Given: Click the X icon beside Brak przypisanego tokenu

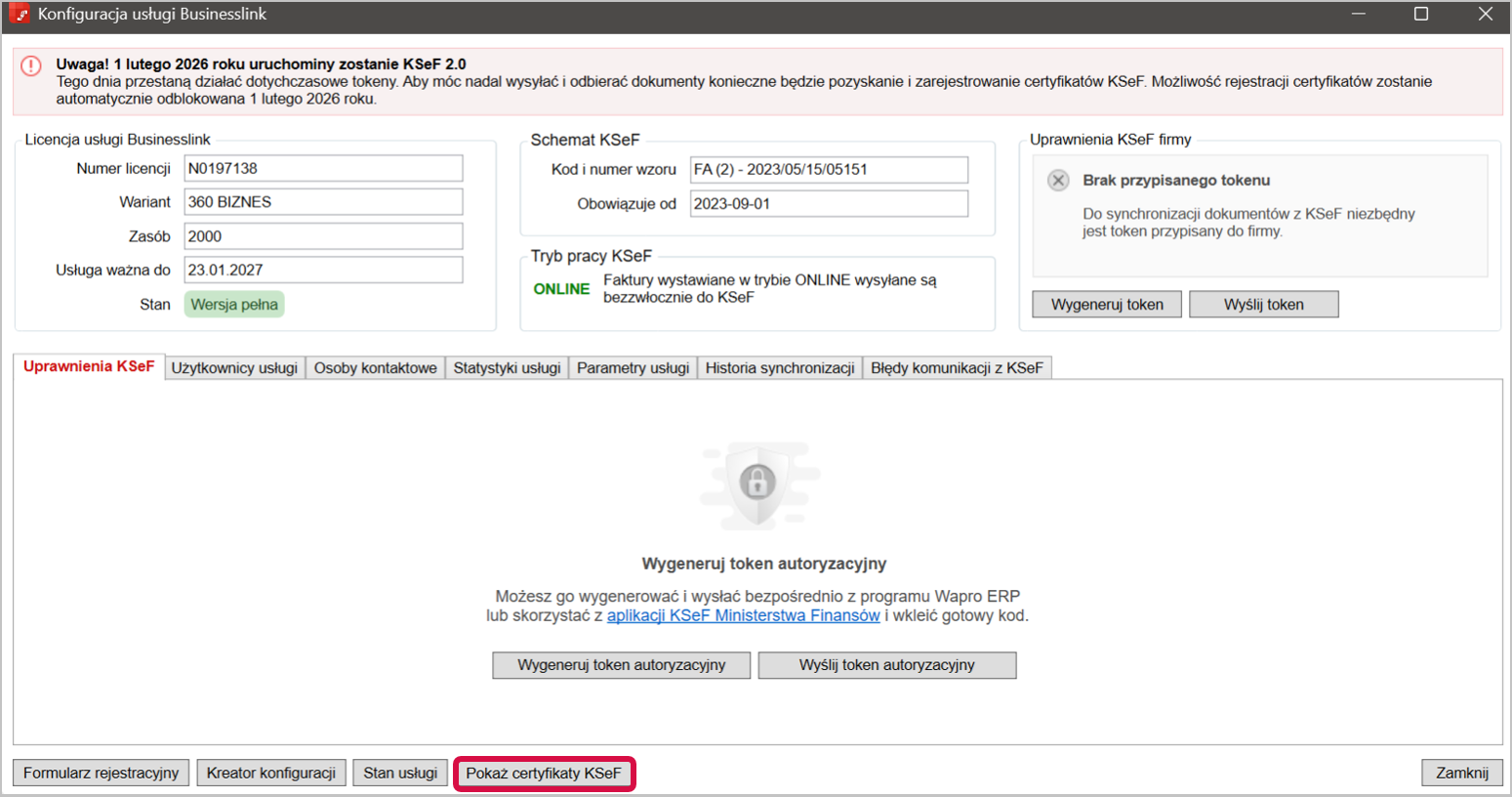Looking at the screenshot, I should [1058, 181].
